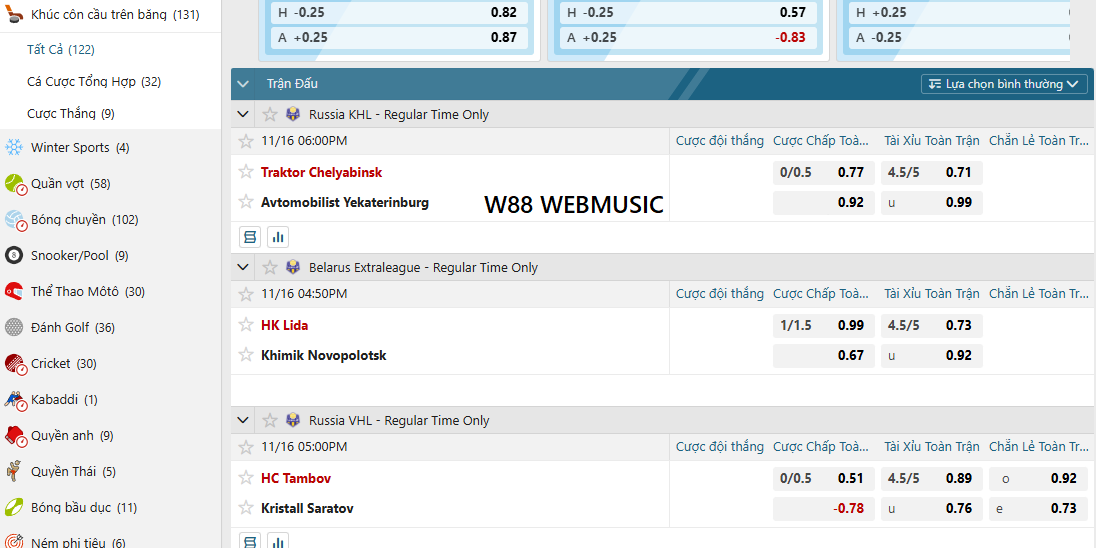Open the Winter Sports snowflake icon
This screenshot has width=1096, height=548.
coord(14,148)
